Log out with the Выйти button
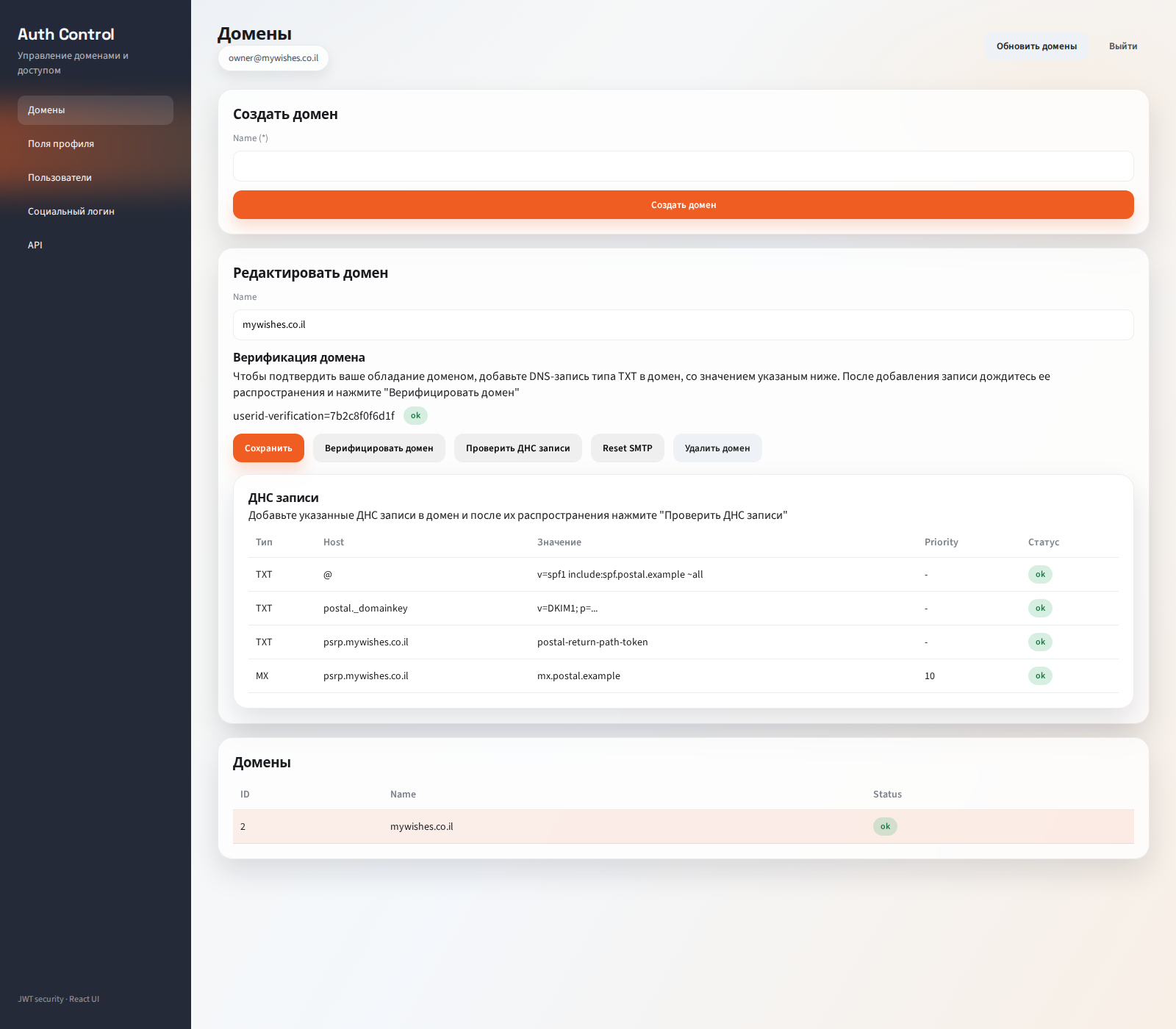 coord(1122,46)
